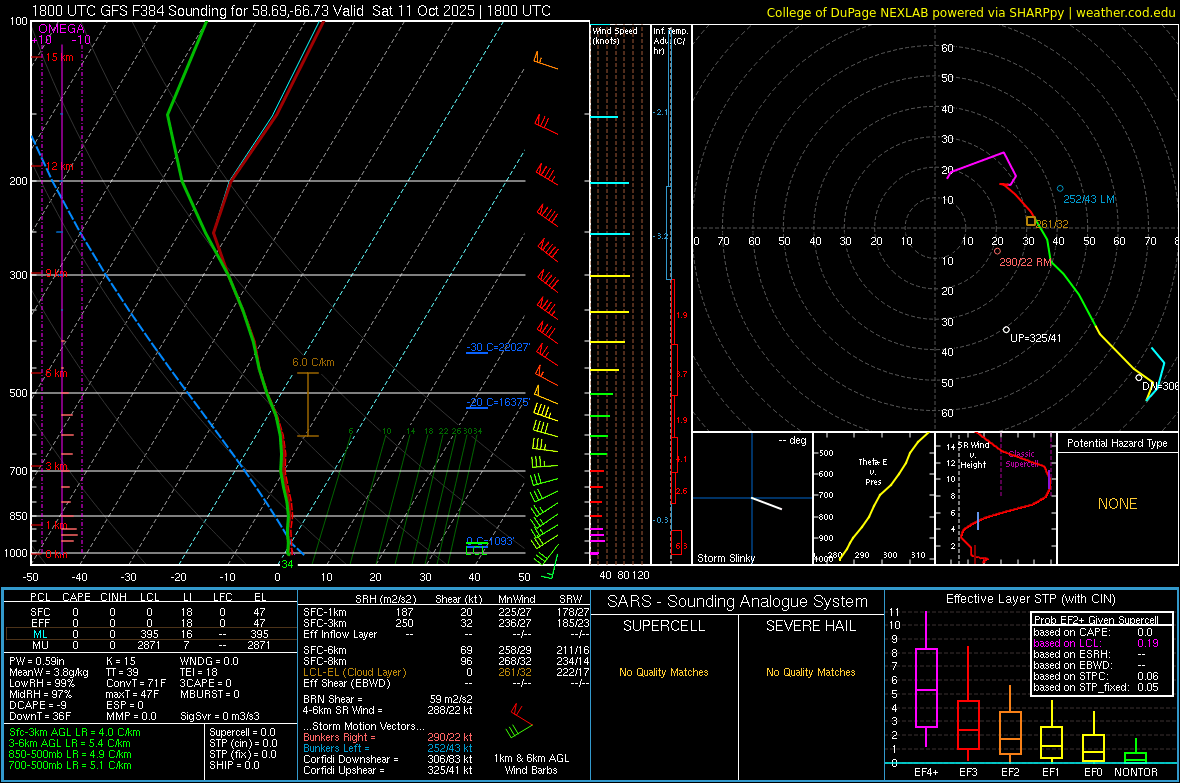Click the Bunkers Right = 290/22 kt line

(388, 738)
